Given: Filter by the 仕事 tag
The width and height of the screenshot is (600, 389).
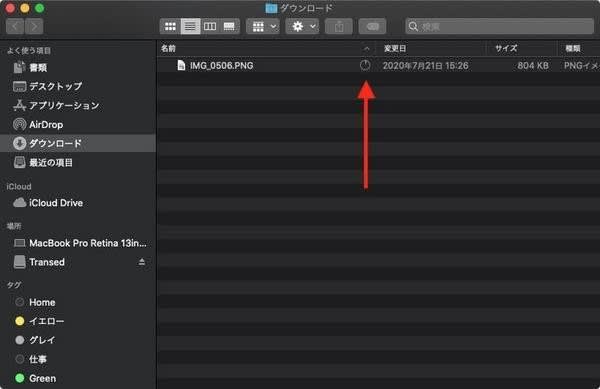Looking at the screenshot, I should point(78,359).
